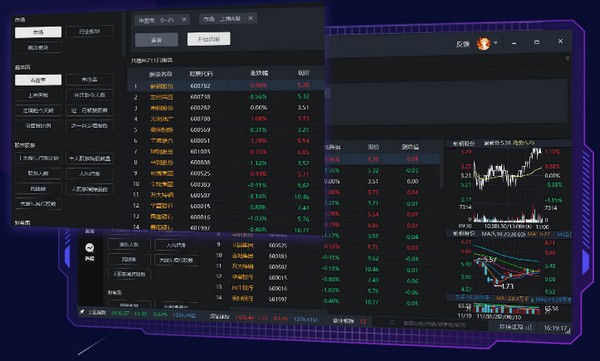Select stock 600738 in the front screener list

pyautogui.click(x=226, y=97)
